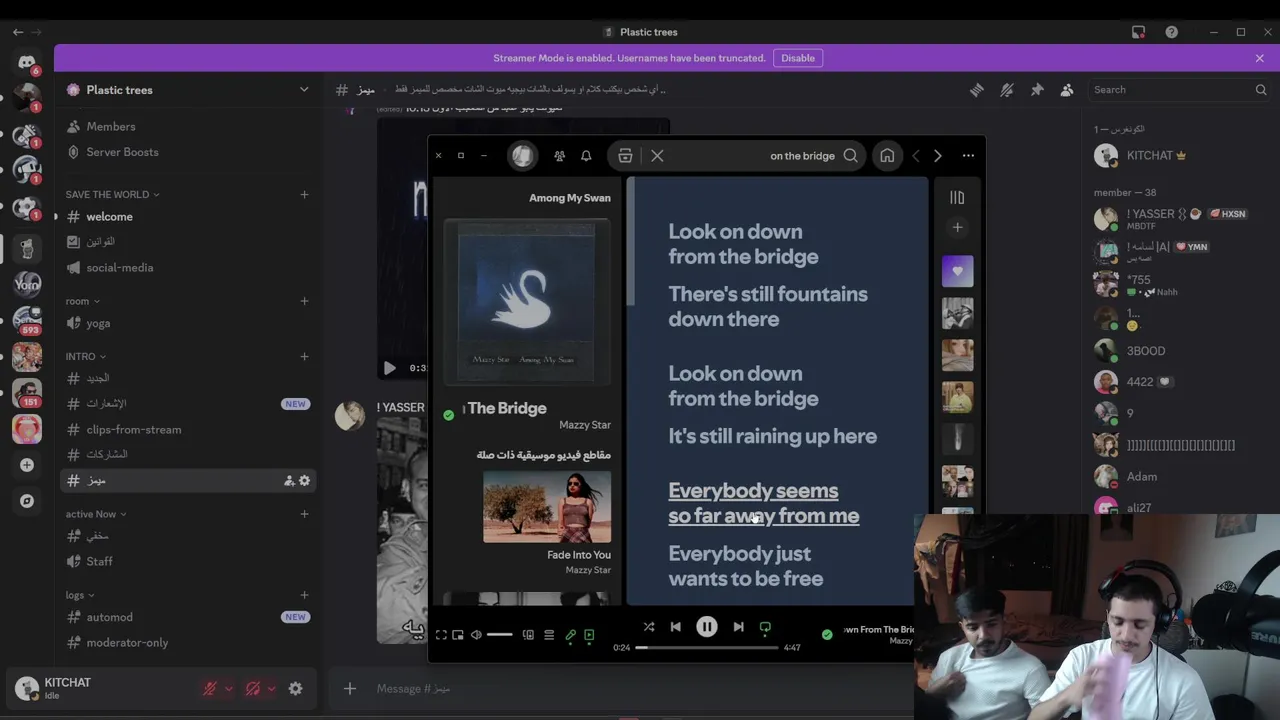Toggle shuffle in Spotify
1280x720 pixels.
(x=649, y=627)
